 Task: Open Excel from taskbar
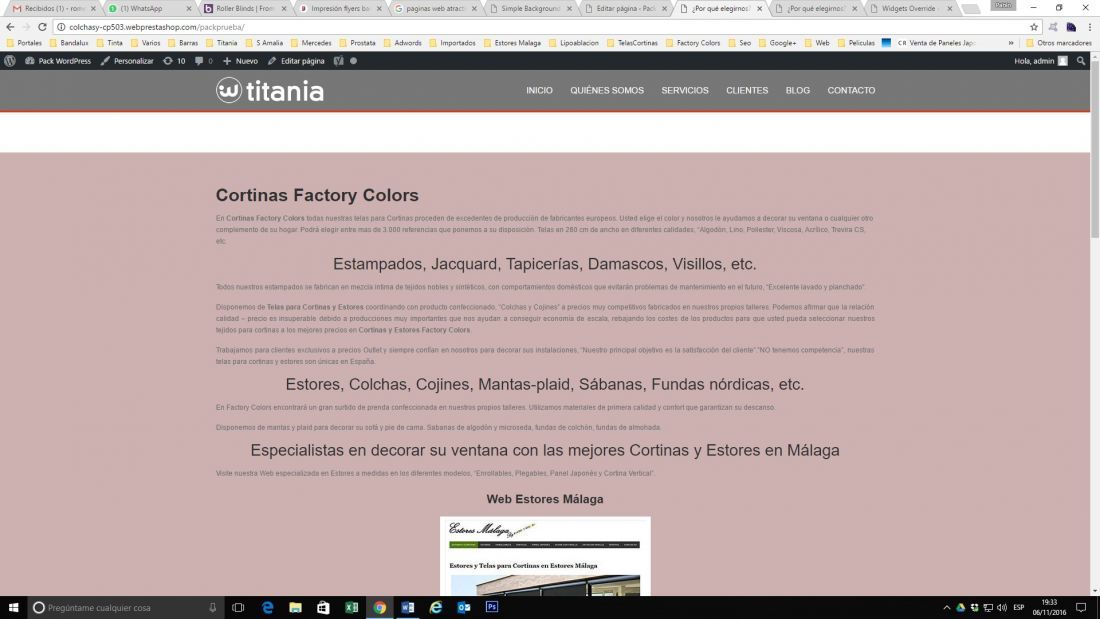351,608
